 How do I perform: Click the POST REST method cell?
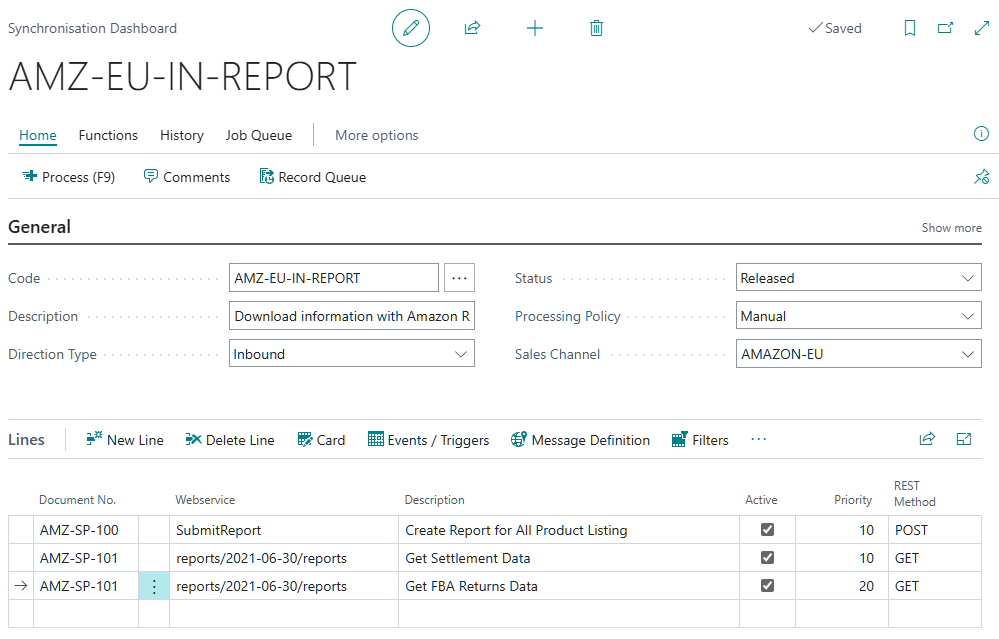(935, 529)
